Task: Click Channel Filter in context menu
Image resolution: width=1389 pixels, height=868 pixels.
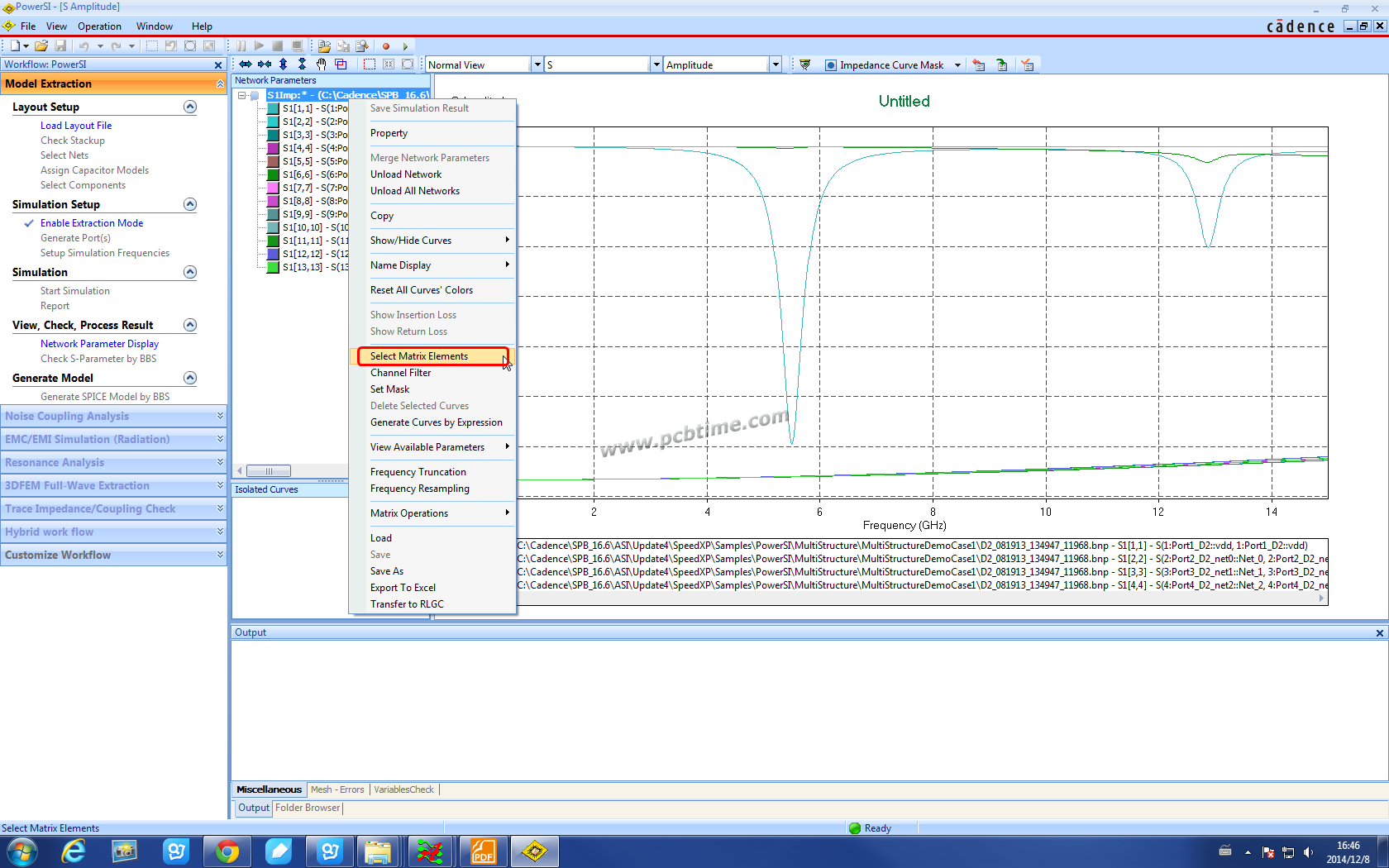Action: (401, 373)
